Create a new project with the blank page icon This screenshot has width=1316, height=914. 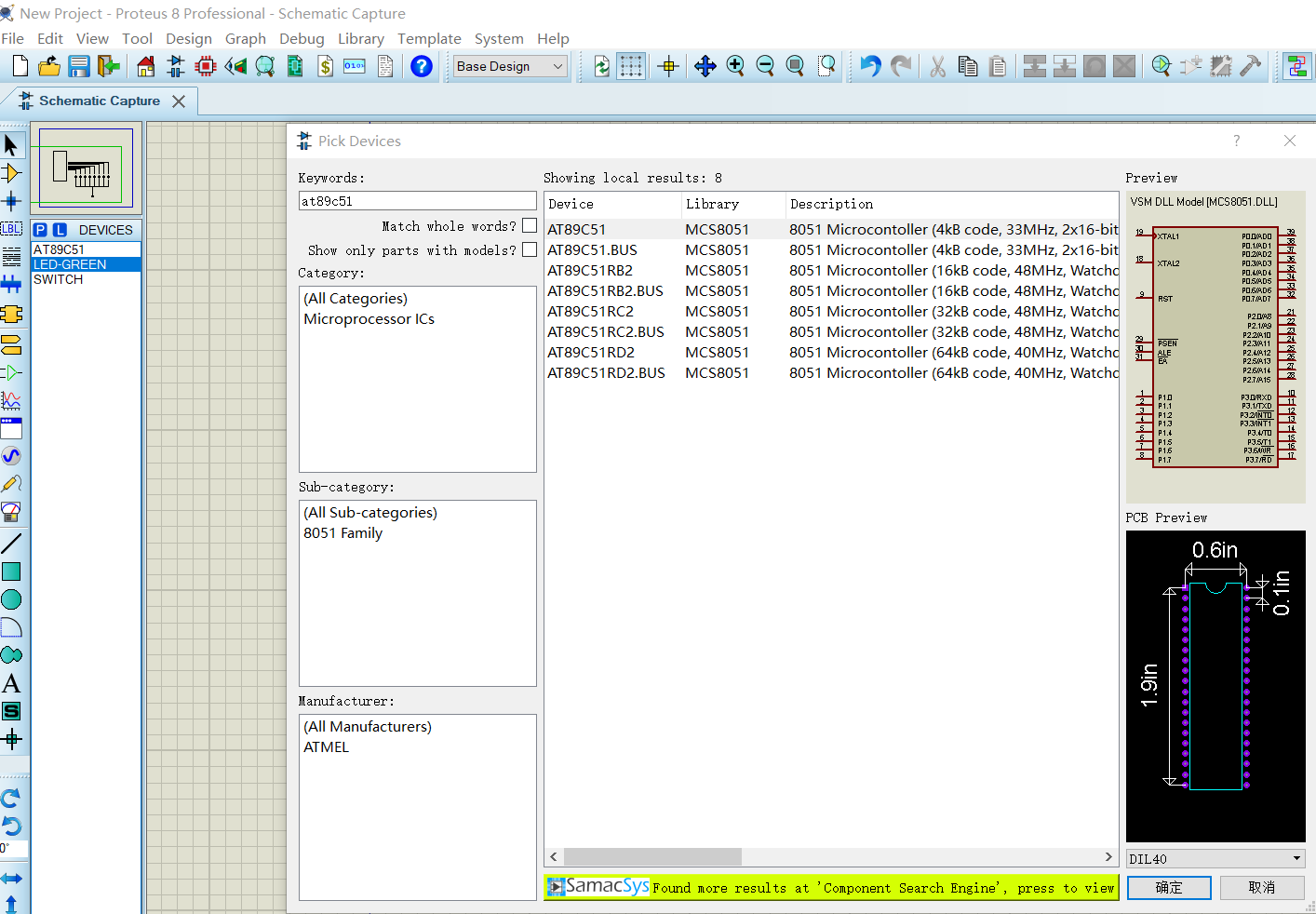(20, 66)
